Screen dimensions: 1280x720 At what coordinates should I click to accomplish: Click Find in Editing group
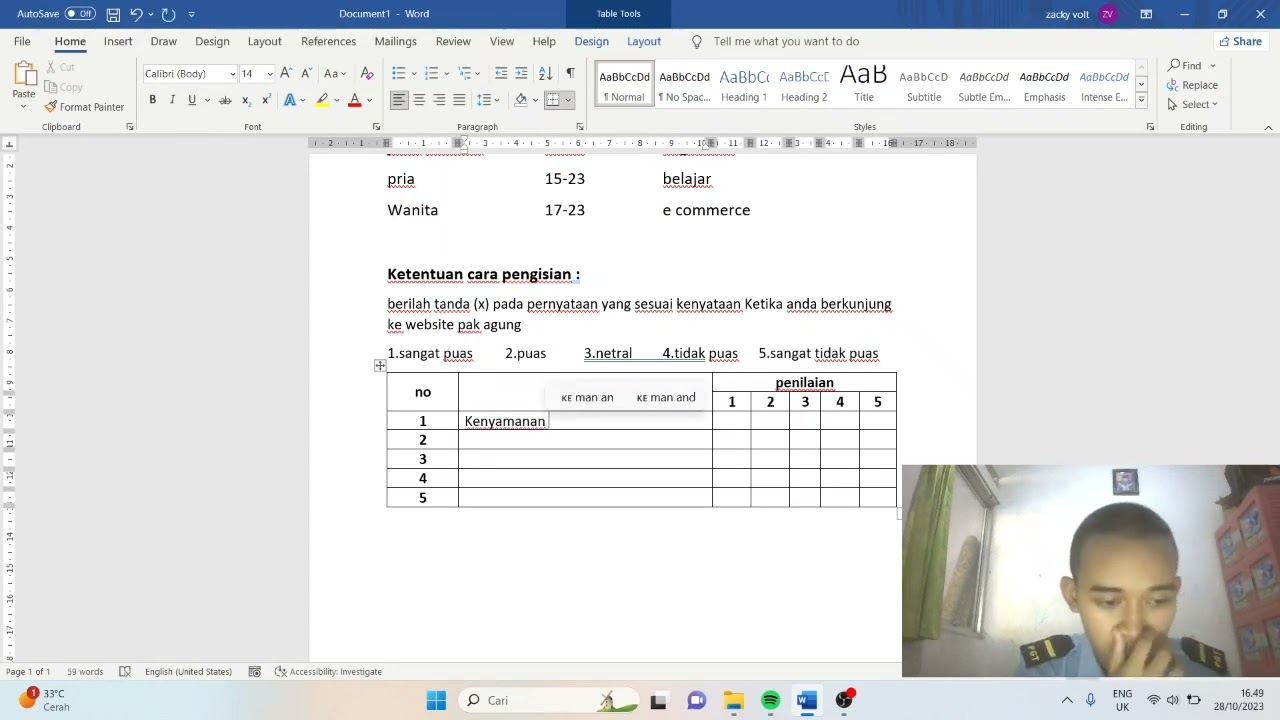[1192, 66]
